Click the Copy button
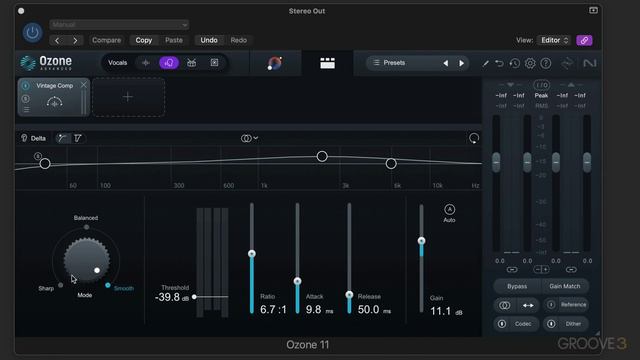The height and width of the screenshot is (360, 640). [x=144, y=40]
